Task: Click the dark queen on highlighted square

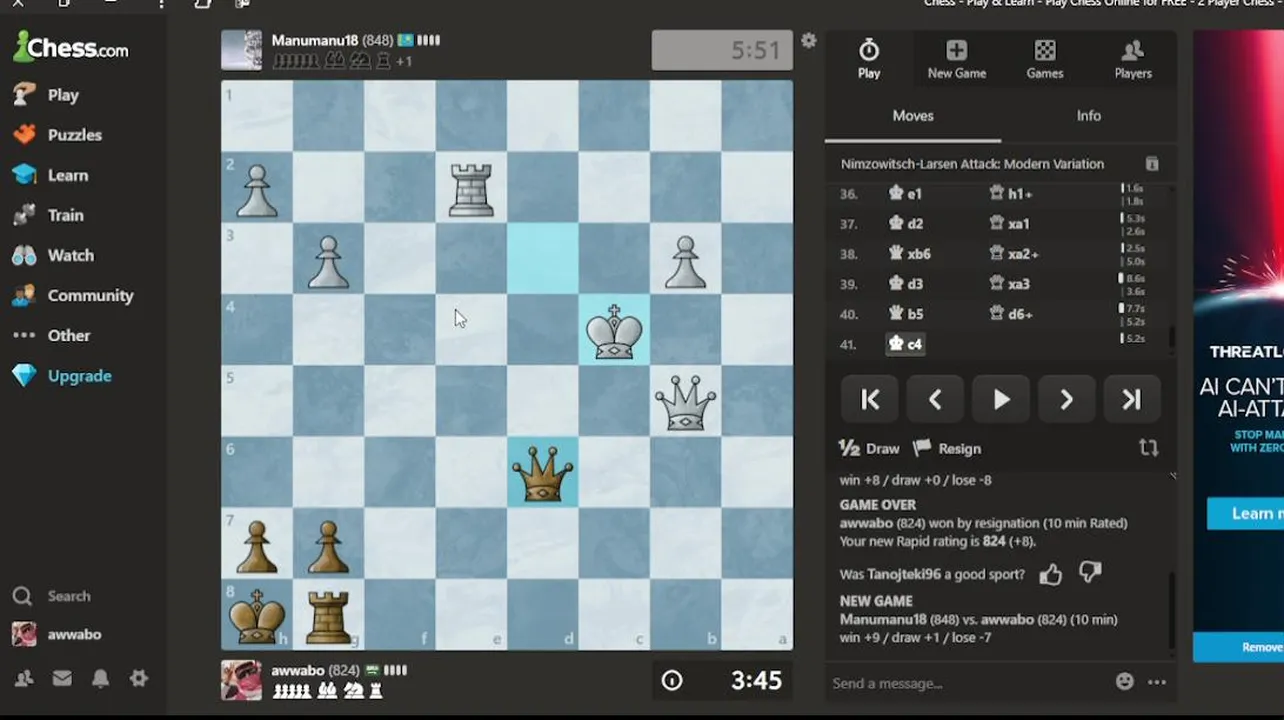Action: pos(543,472)
